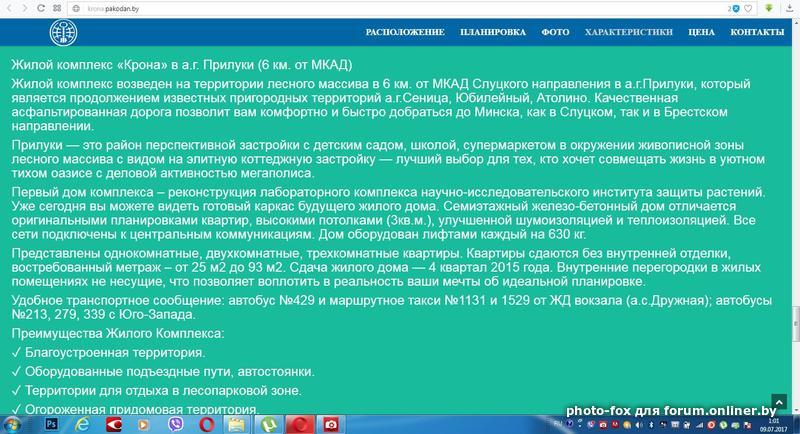The image size is (800, 434).
Task: Go forward using the browser forward arrow
Action: tap(24, 8)
